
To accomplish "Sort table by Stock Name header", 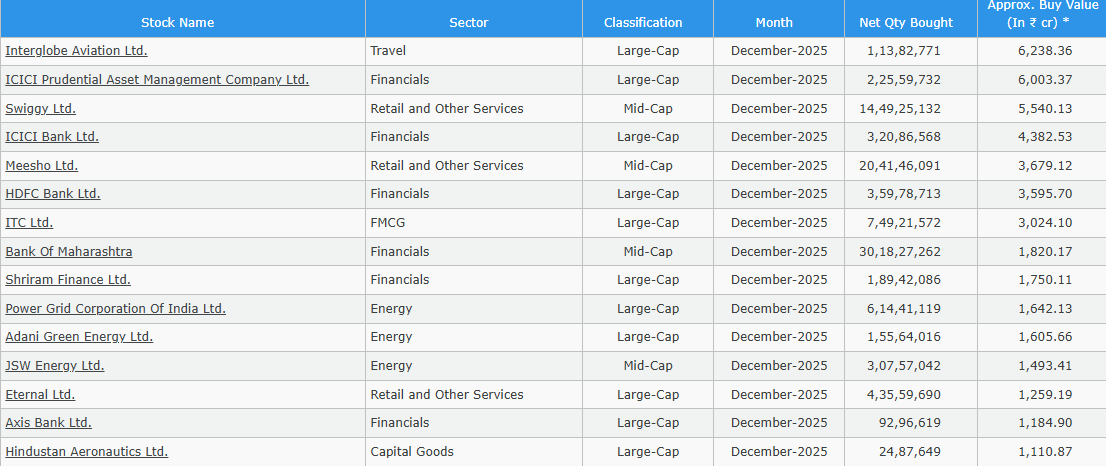I will pos(177,22).
